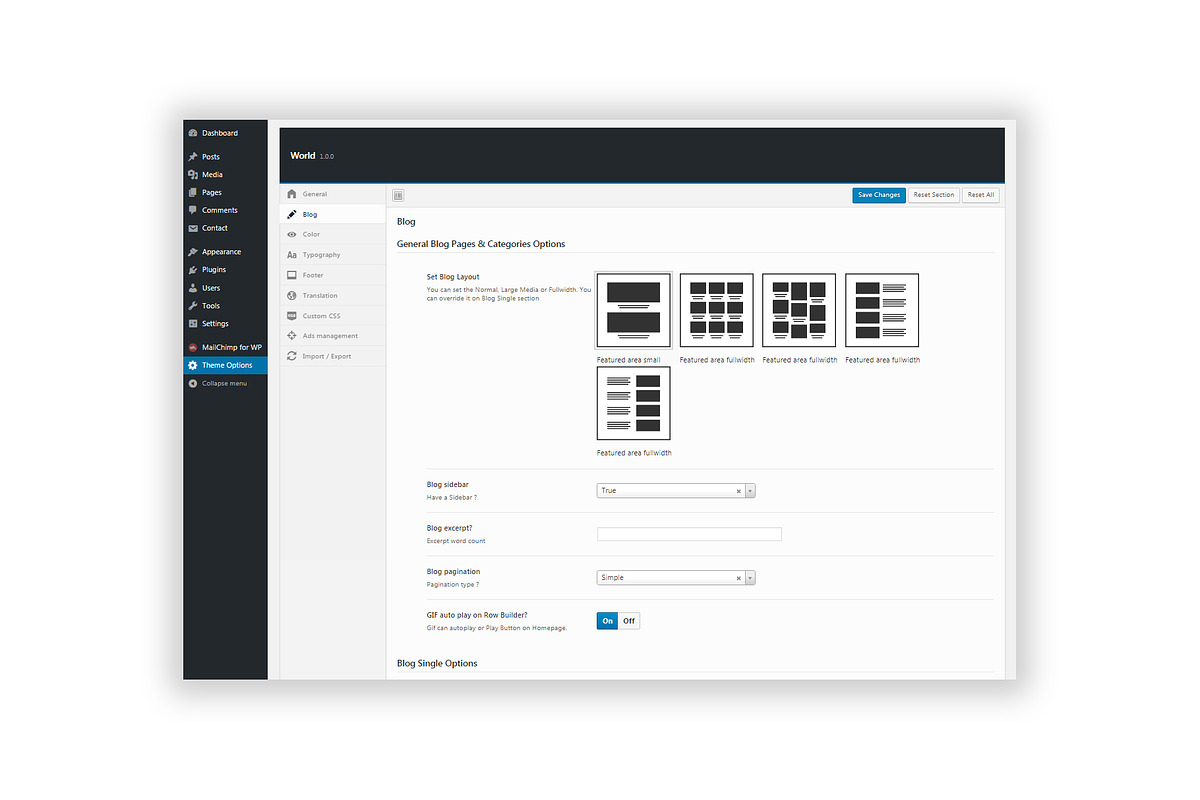Click the Save Changes button
This screenshot has height=800, width=1200.
coord(879,195)
